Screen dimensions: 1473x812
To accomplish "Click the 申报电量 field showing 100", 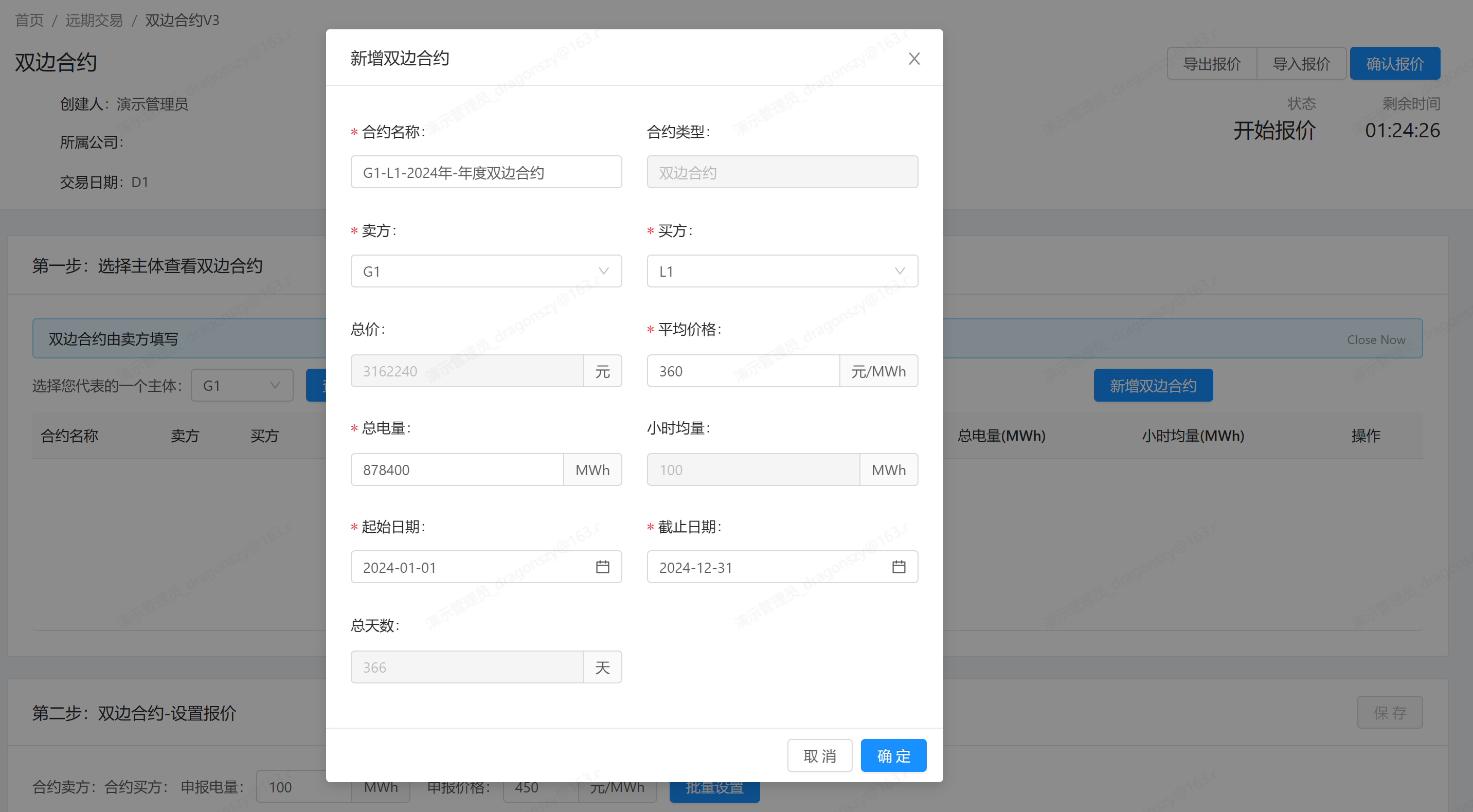I will [303, 787].
